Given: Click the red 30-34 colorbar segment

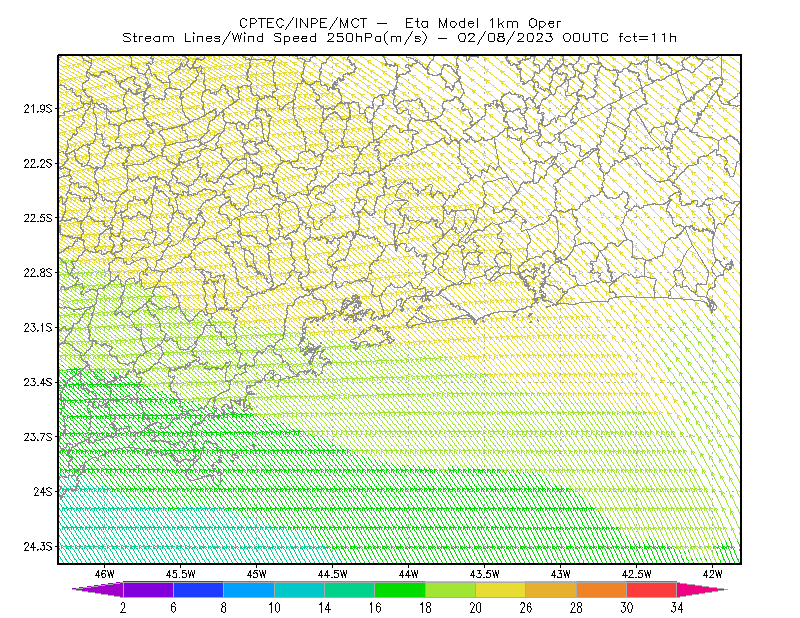Looking at the screenshot, I should coord(652,589).
